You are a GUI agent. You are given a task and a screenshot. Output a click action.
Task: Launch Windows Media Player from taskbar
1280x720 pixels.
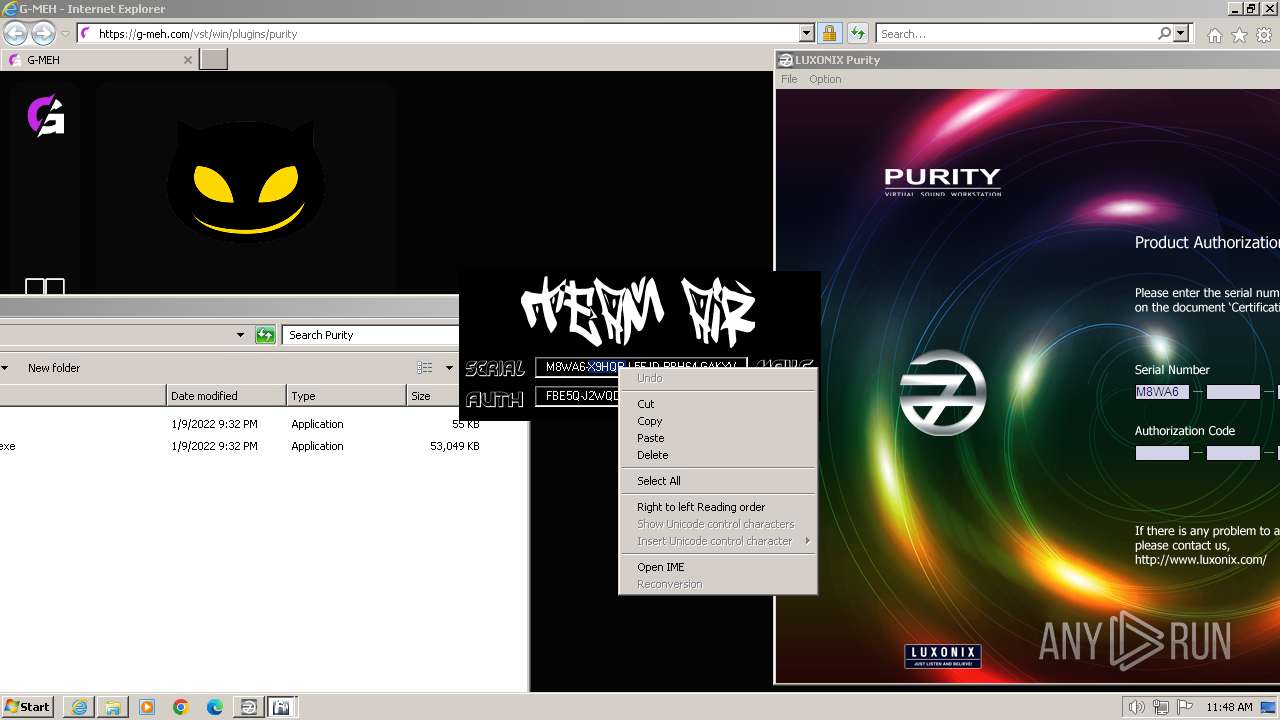click(x=147, y=707)
